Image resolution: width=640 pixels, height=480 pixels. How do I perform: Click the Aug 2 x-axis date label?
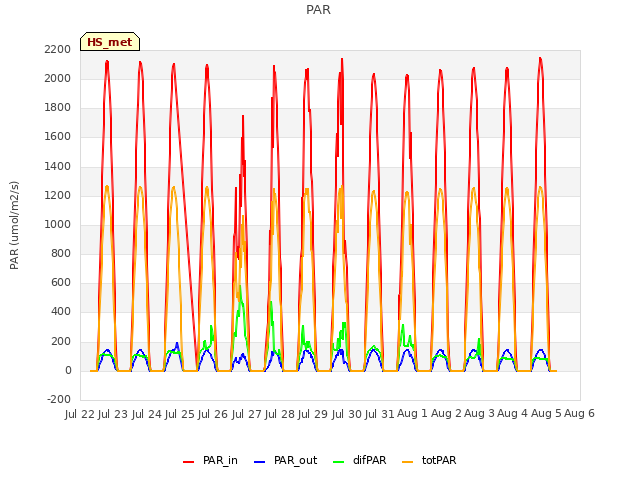tap(446, 414)
